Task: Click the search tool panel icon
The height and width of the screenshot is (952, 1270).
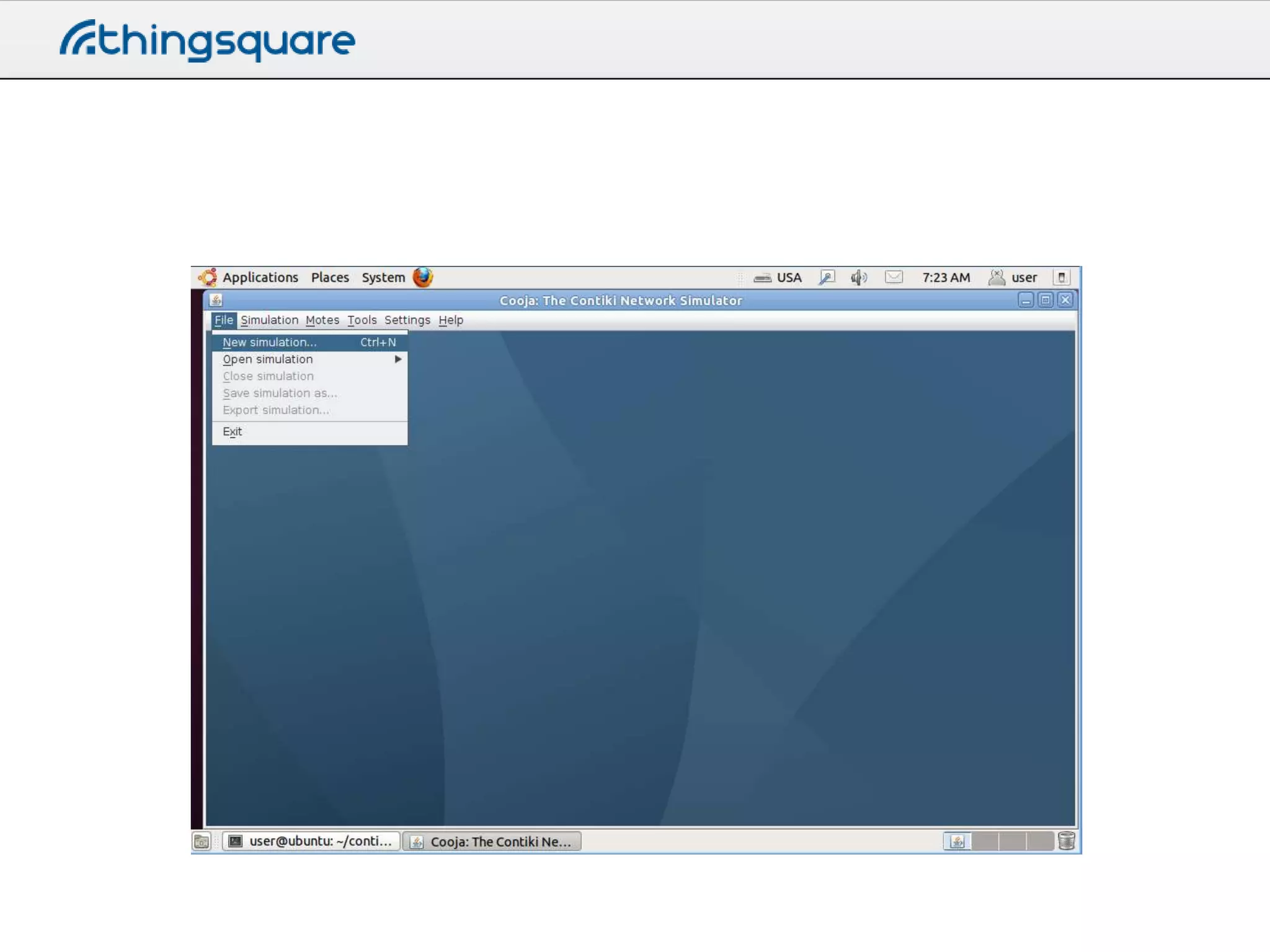Action: [827, 278]
